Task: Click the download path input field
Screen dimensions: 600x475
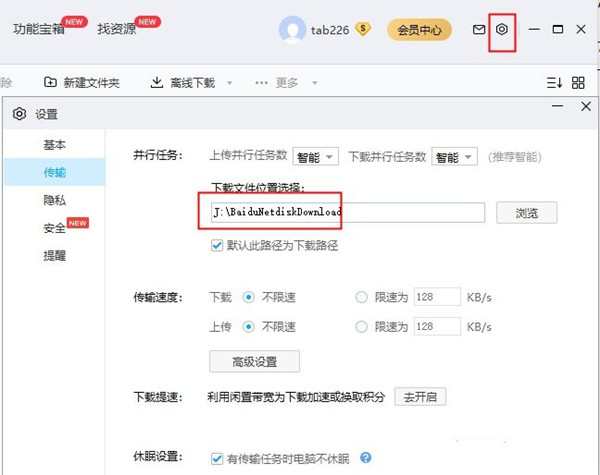Action: tap(347, 213)
